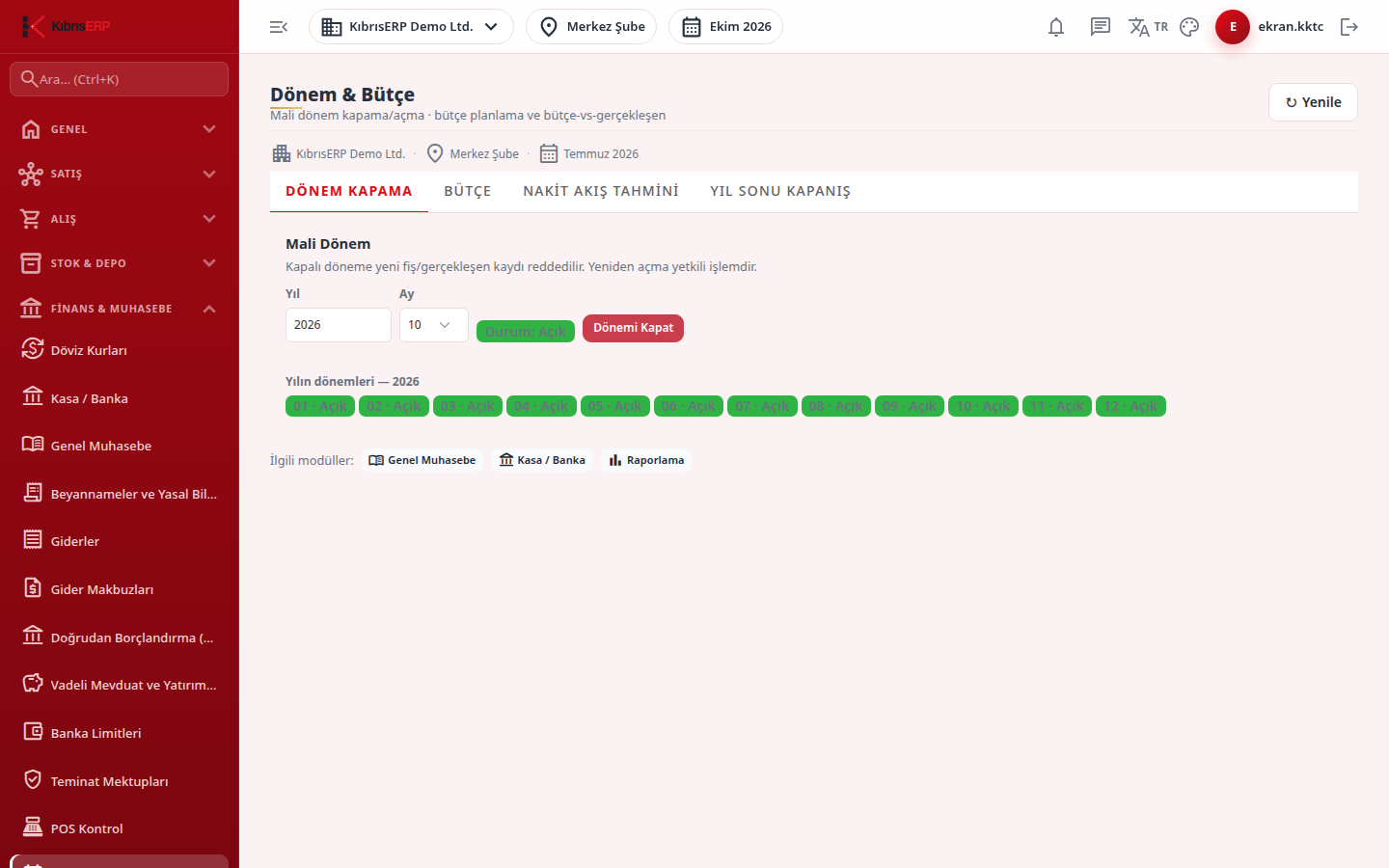Open the NAKİT AKIŞ TAHMİNİ tab

tap(601, 192)
